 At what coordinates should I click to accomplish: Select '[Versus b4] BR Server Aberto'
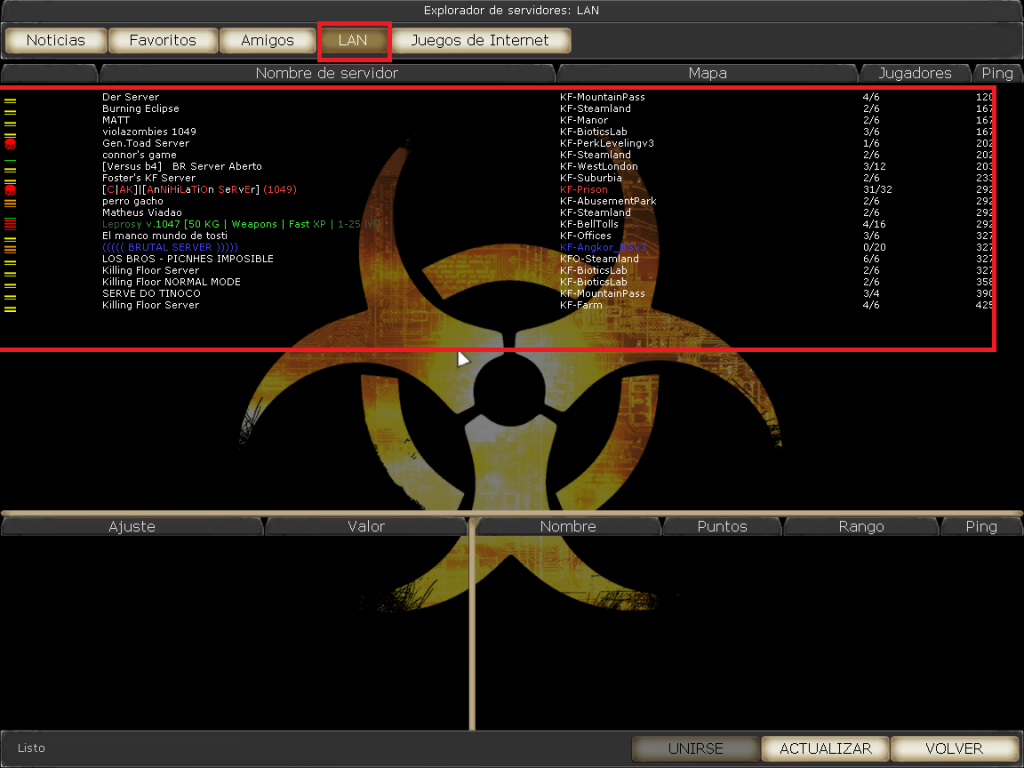click(x=182, y=166)
